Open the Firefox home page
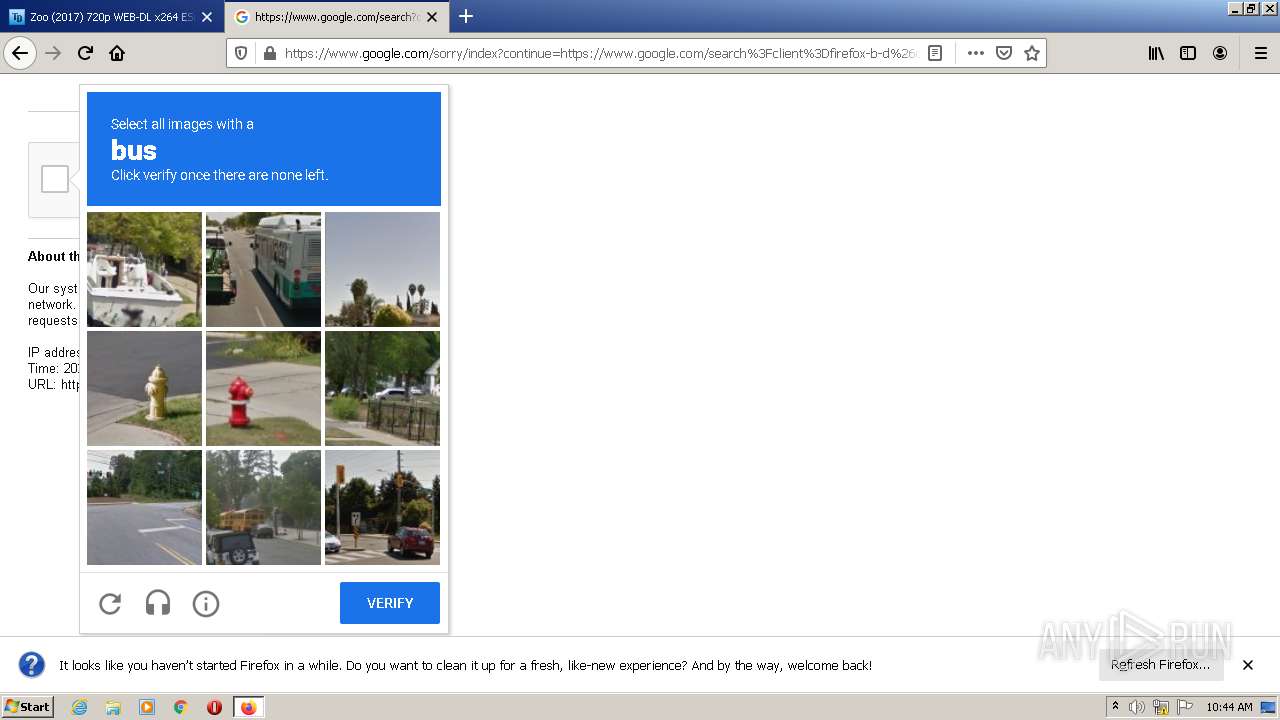The image size is (1280, 720). click(x=117, y=53)
